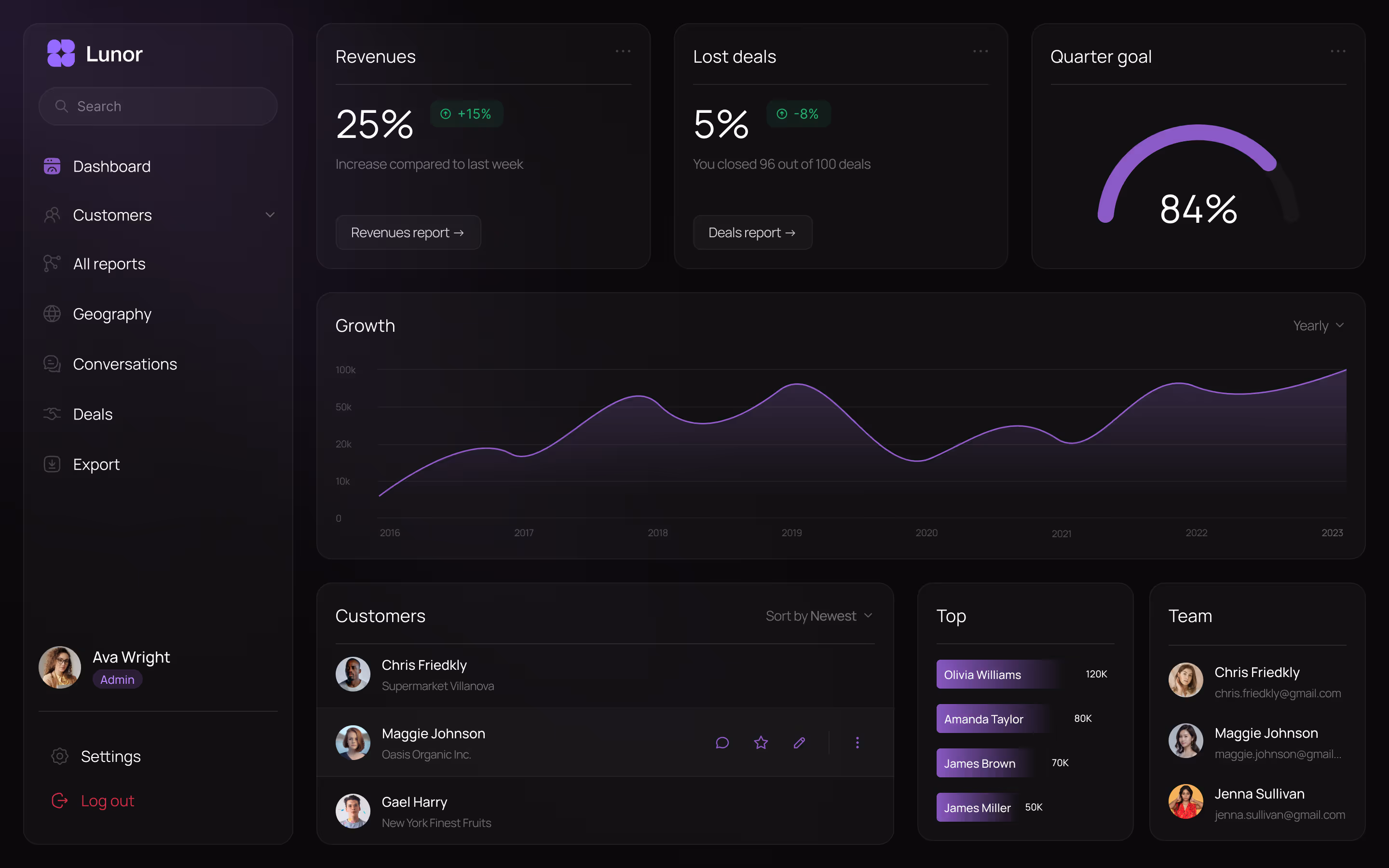Click Gael Harry customer avatar
This screenshot has width=1389, height=868.
353,811
